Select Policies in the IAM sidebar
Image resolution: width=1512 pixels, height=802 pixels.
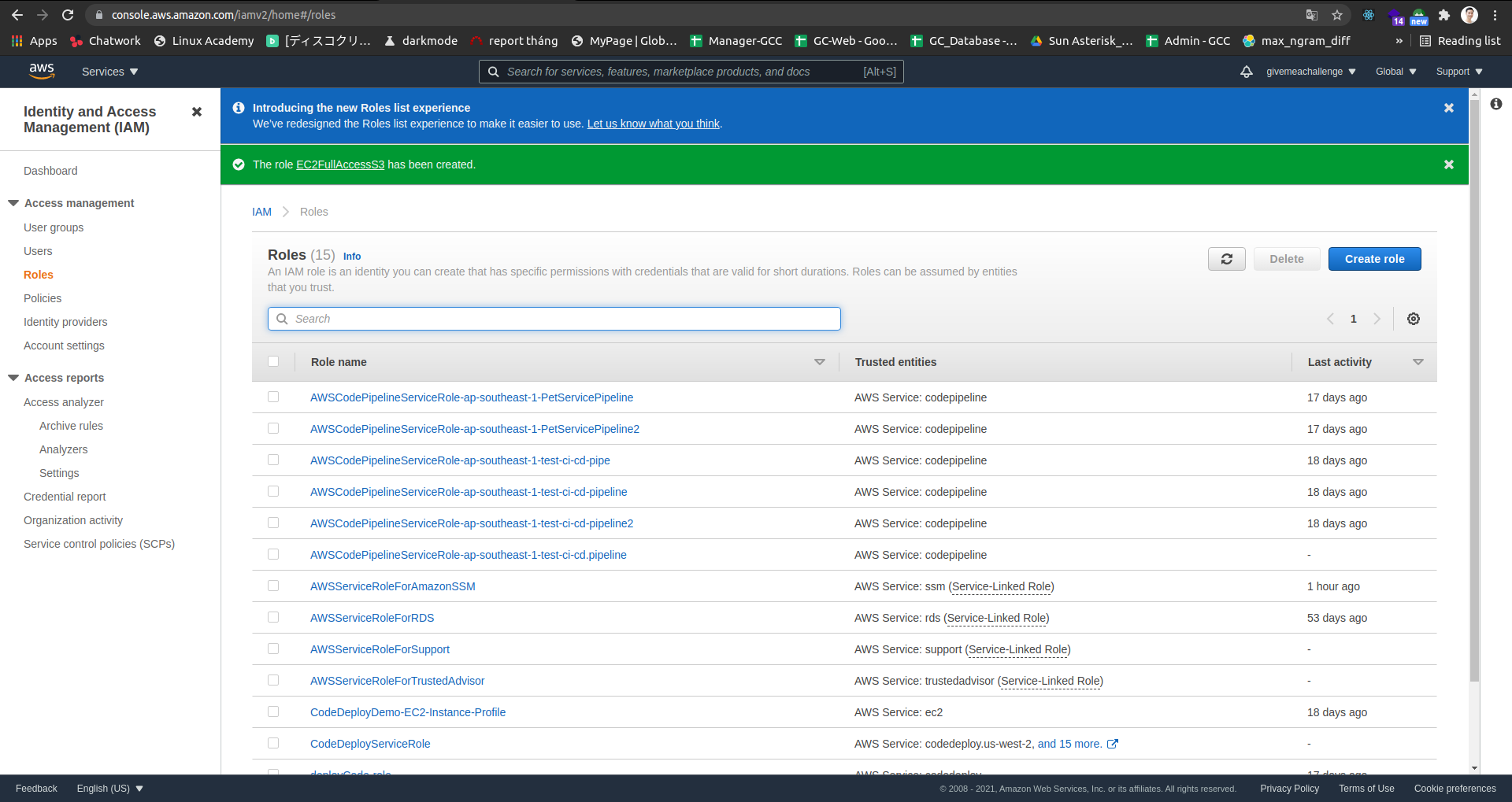click(x=43, y=298)
